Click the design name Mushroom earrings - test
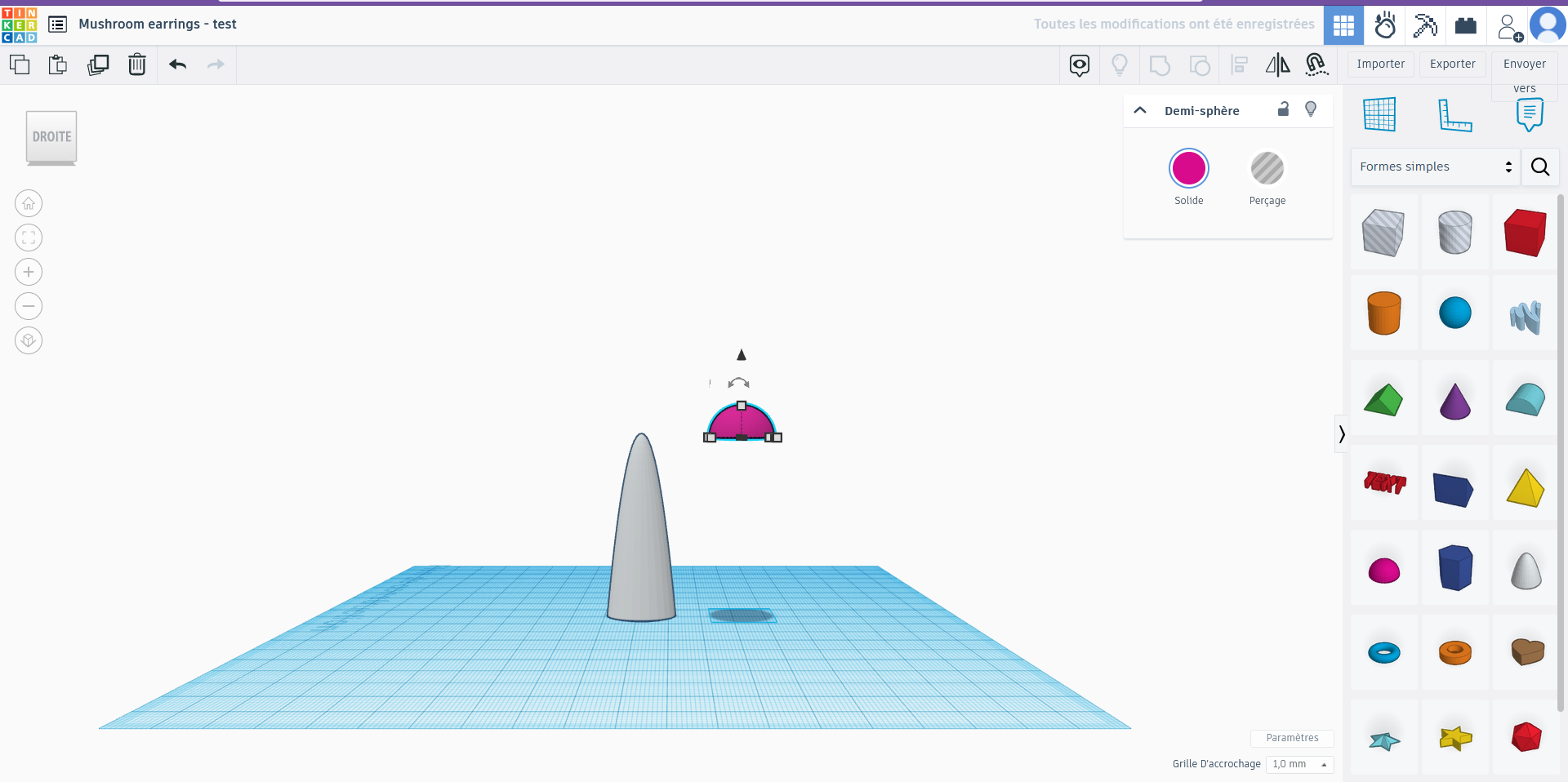 tap(158, 24)
